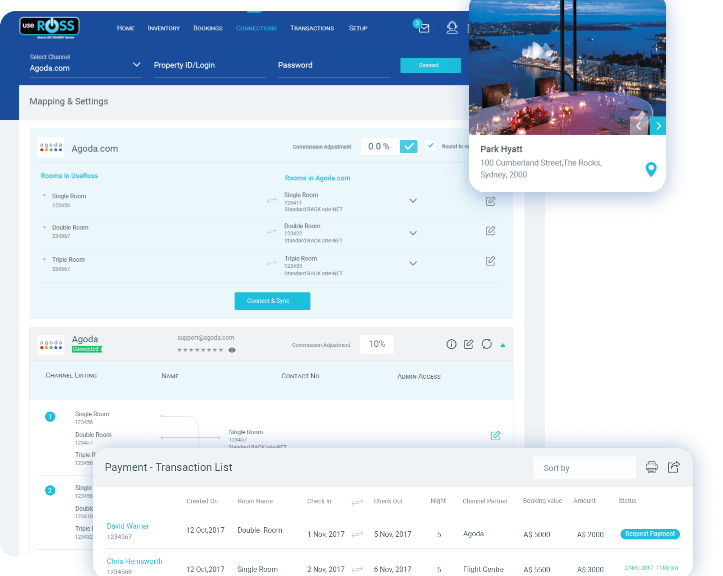Print the Payment Transaction List
Screen dimensions: 723x576
click(652, 467)
